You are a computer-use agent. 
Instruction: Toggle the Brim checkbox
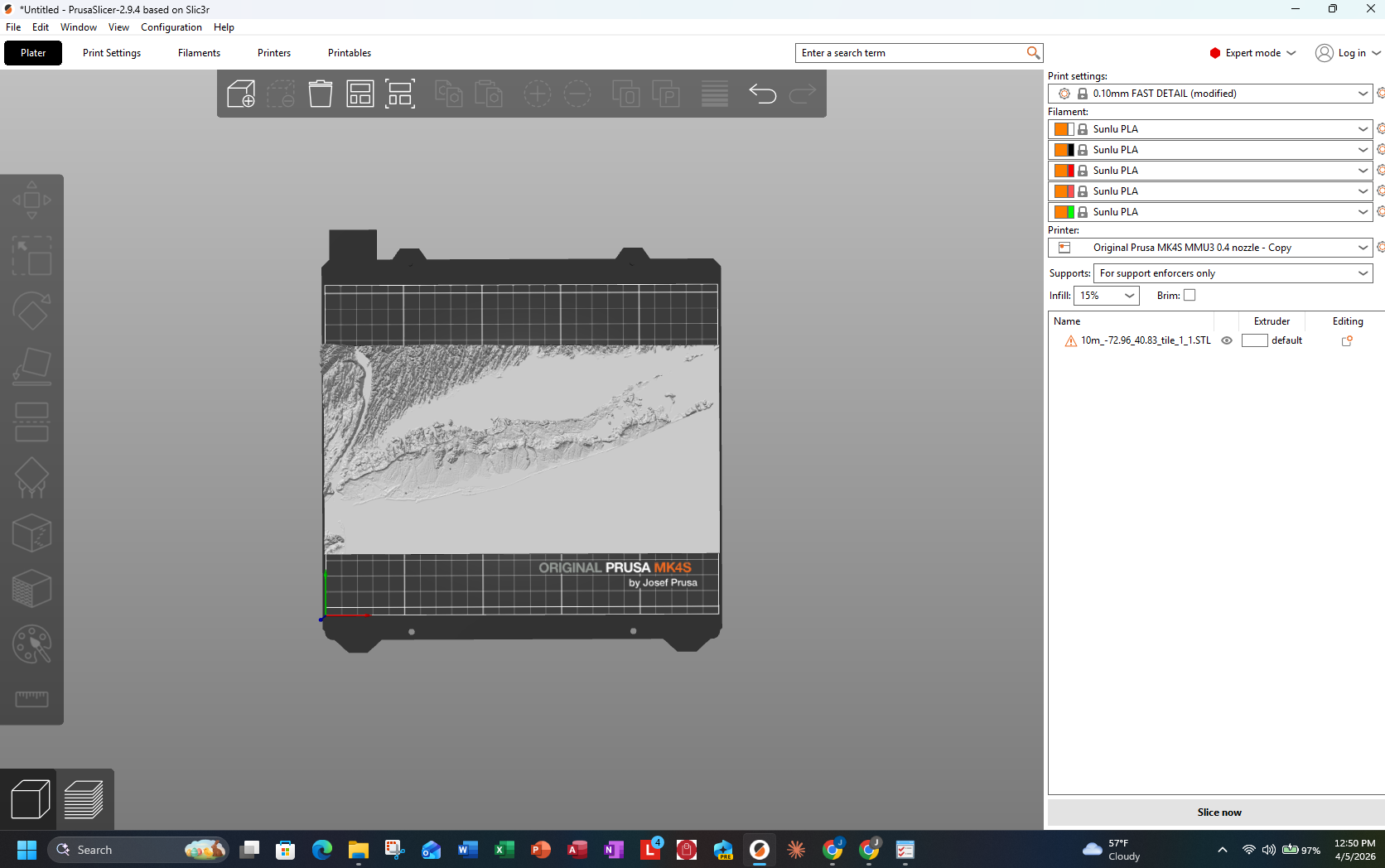pyautogui.click(x=1190, y=295)
